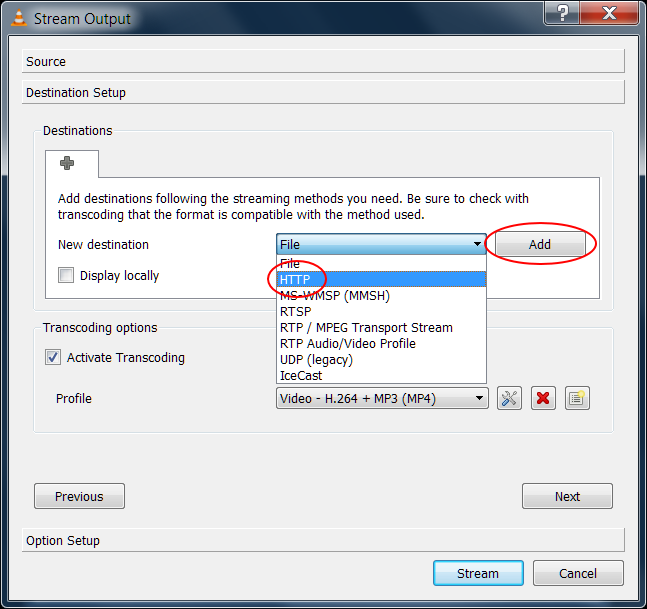Open the help question mark button
Viewport: 647px width, 609px height.
pyautogui.click(x=562, y=13)
